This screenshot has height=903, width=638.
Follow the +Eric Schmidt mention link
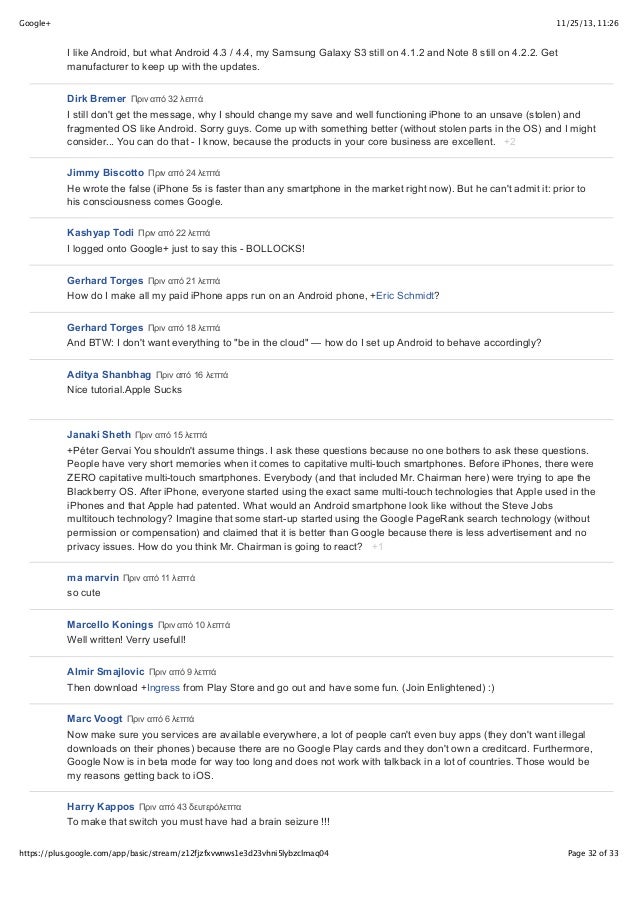pyautogui.click(x=405, y=296)
